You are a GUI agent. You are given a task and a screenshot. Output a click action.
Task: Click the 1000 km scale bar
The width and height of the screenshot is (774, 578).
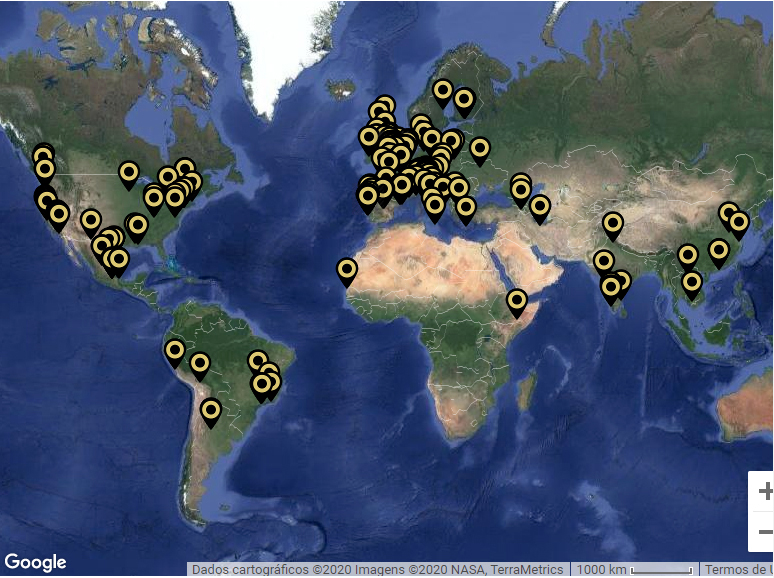point(634,570)
